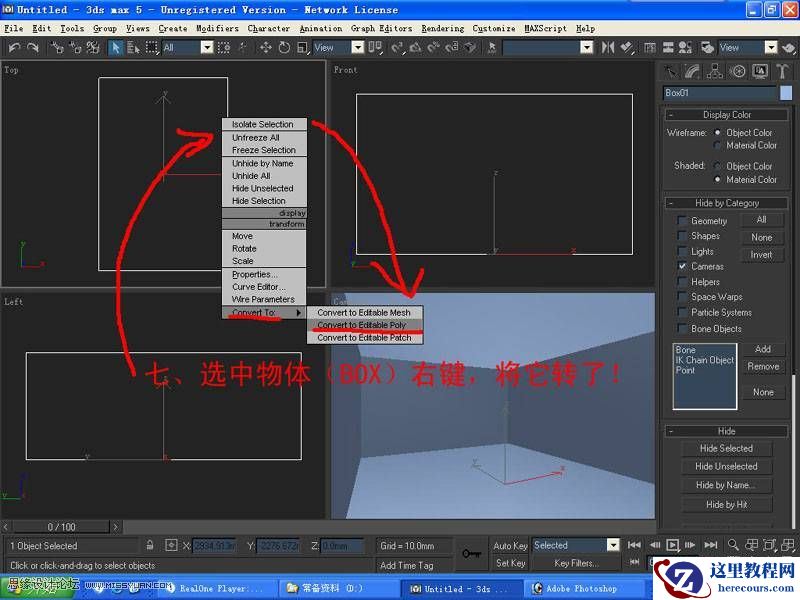Choose Convert to Editable Poly from the submenu
800x600 pixels.
[365, 324]
